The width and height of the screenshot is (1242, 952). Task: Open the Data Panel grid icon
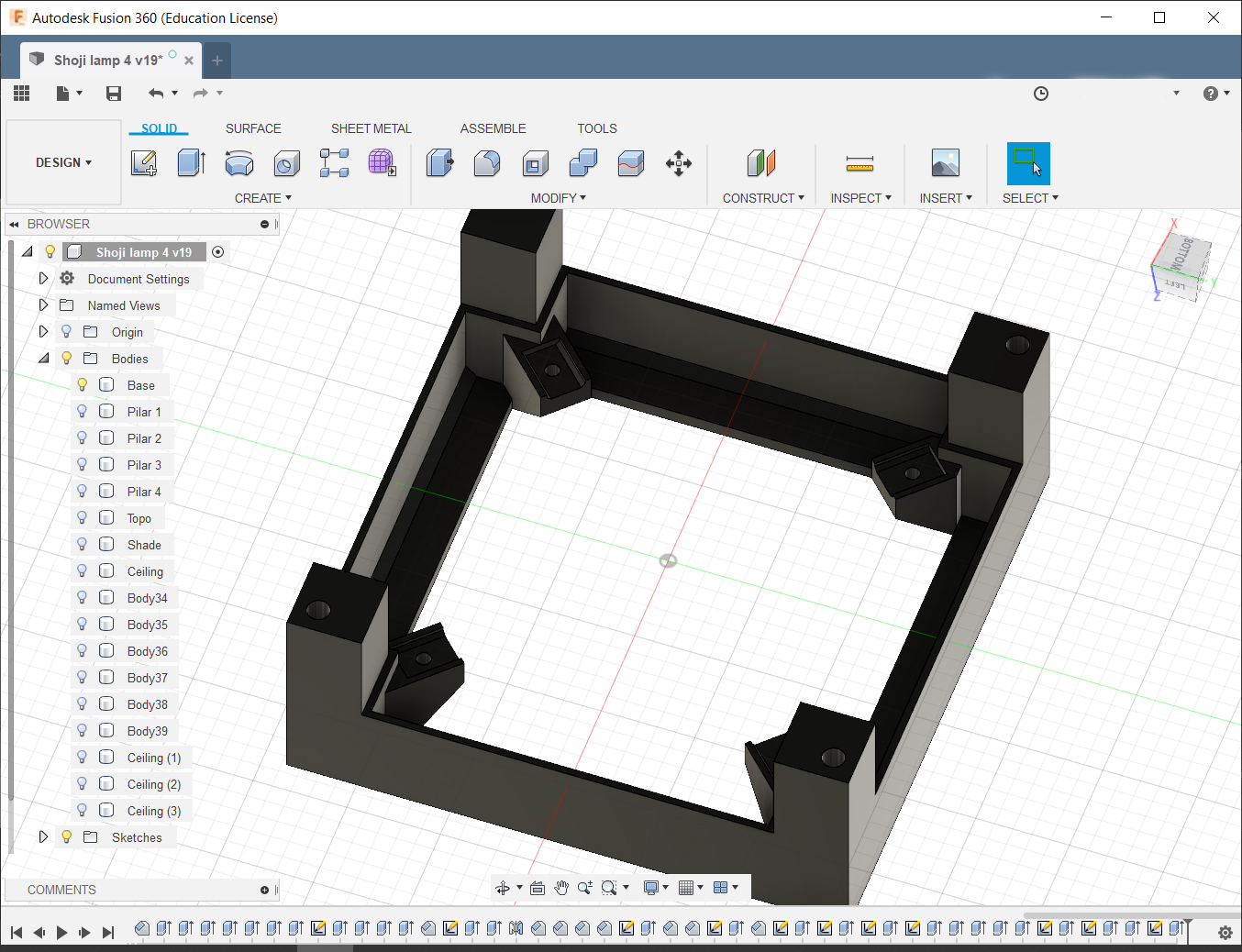(22, 93)
